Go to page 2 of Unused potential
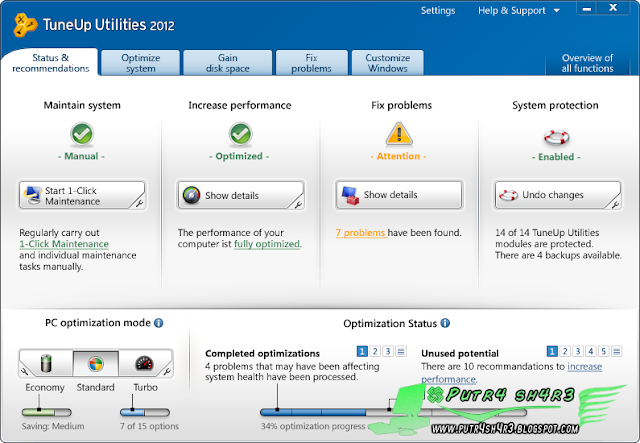The width and height of the screenshot is (640, 443). [565, 351]
